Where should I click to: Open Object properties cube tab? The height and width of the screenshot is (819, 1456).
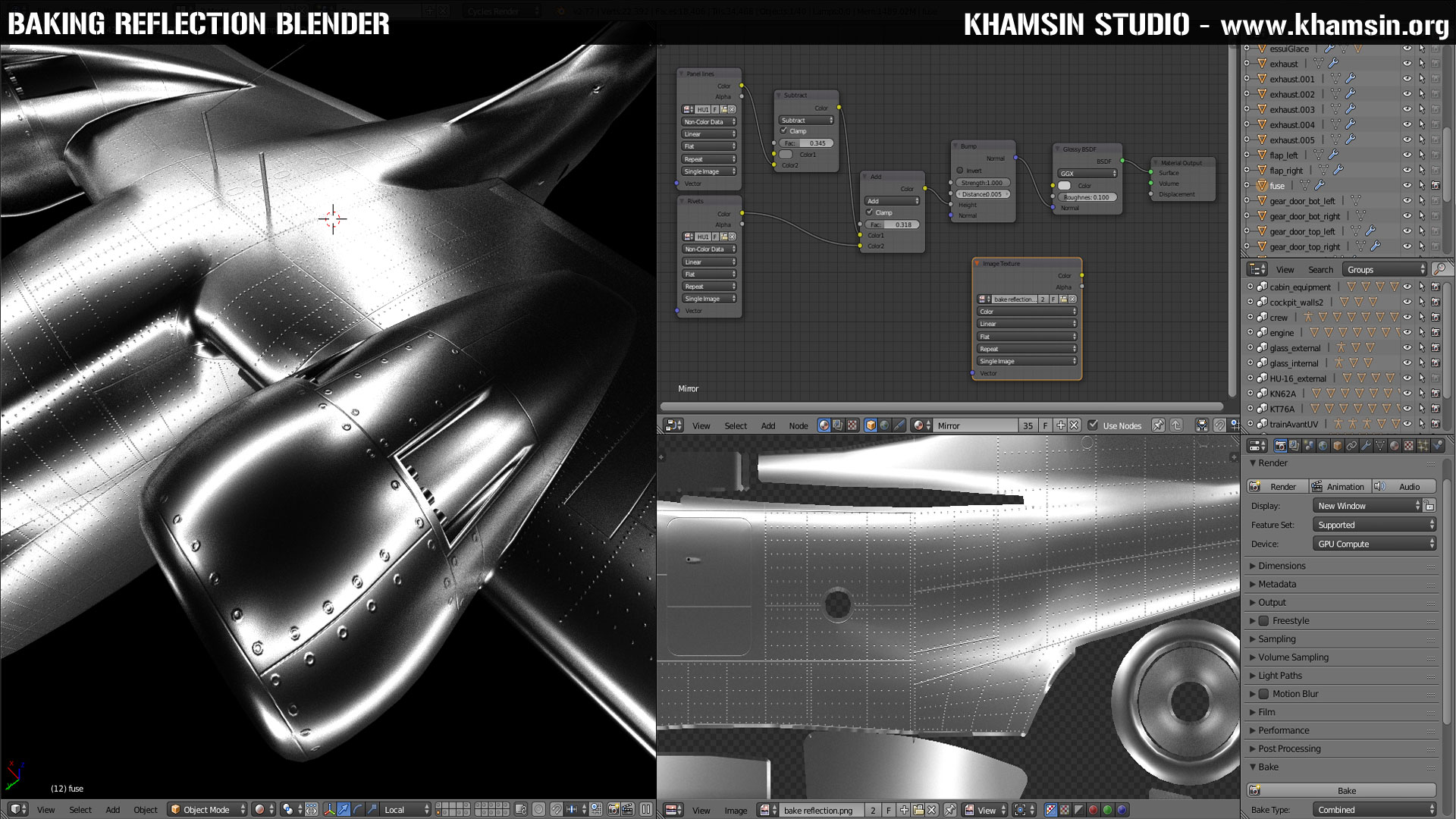[1338, 446]
